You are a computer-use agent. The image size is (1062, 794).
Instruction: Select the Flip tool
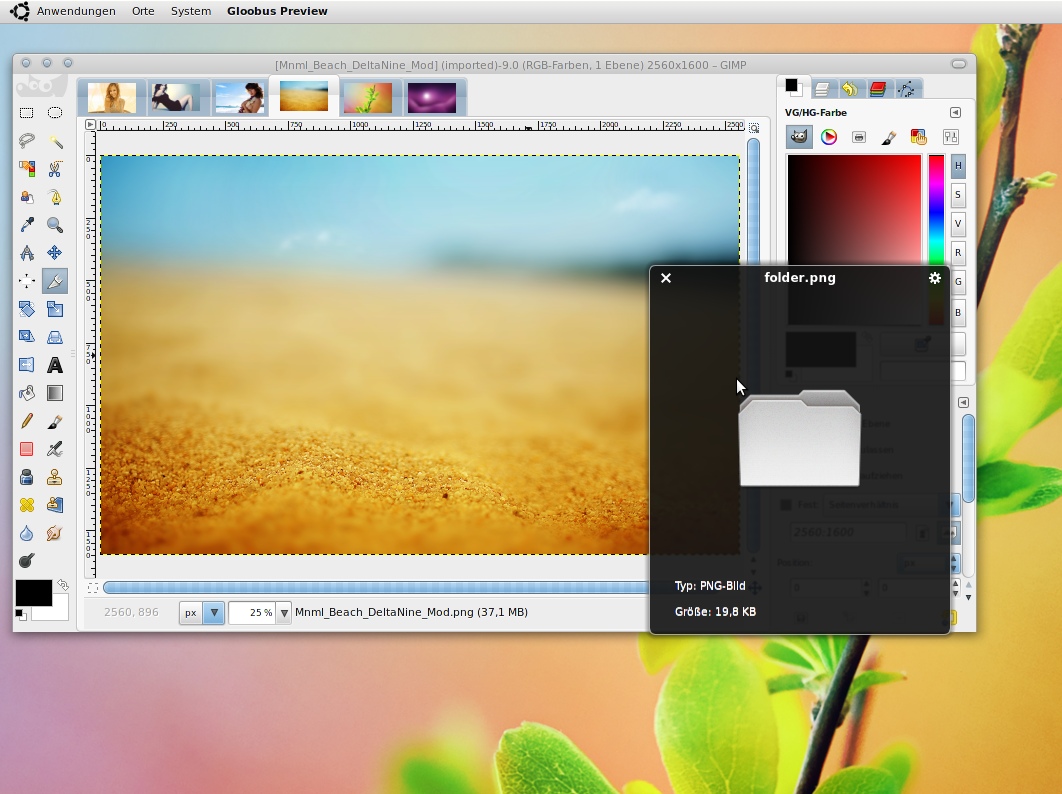pos(26,365)
